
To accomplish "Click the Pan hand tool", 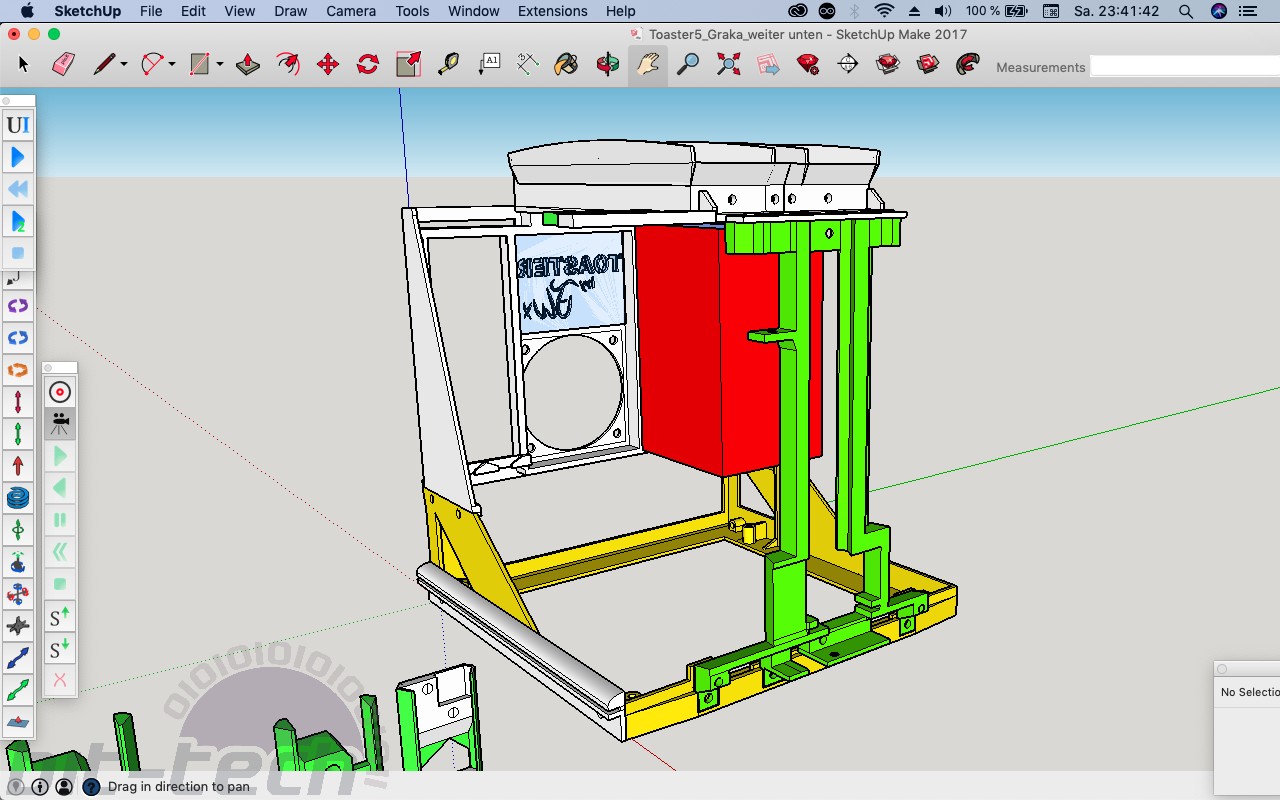I will point(648,65).
